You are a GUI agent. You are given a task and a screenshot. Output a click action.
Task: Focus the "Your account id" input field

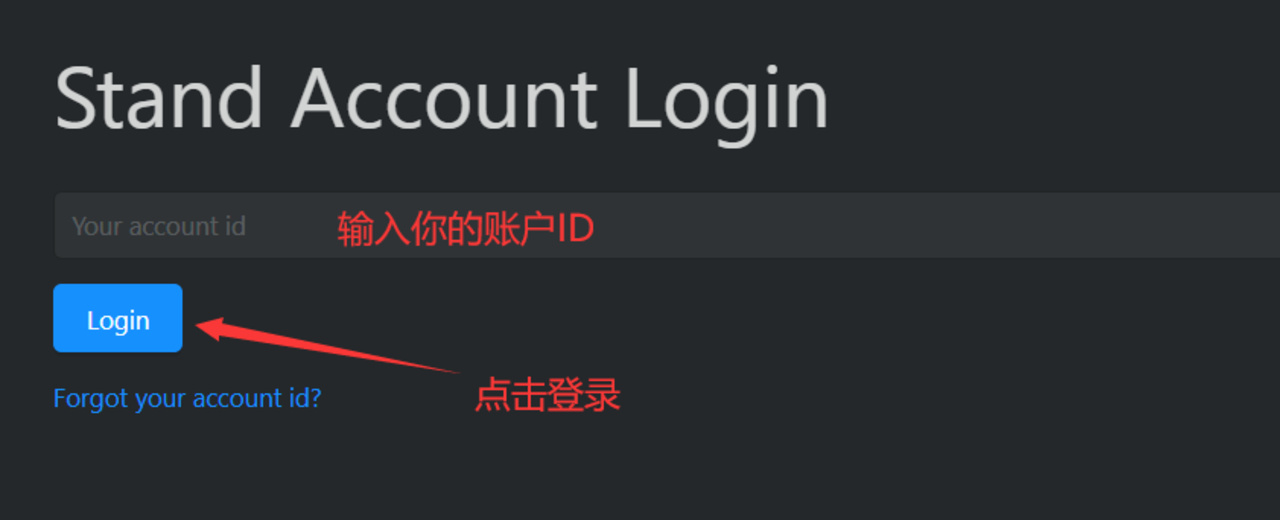click(x=667, y=225)
